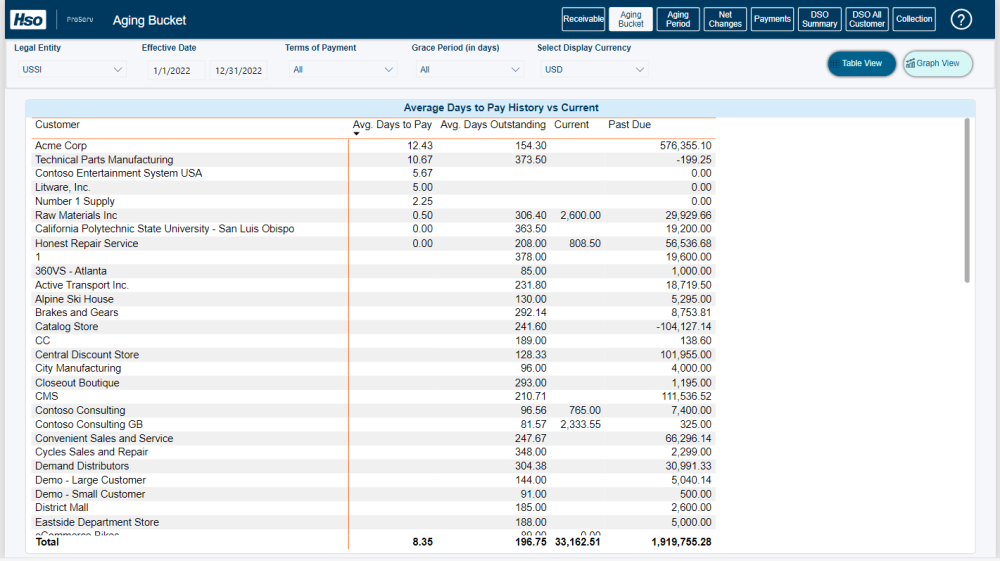1000x561 pixels.
Task: Open the Aging Period tab
Action: click(x=678, y=19)
